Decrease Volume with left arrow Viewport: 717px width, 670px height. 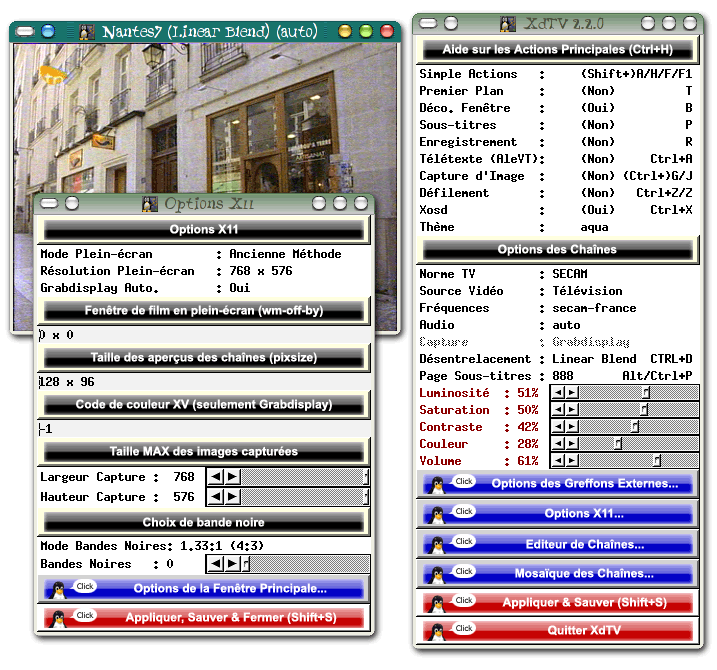coord(559,461)
